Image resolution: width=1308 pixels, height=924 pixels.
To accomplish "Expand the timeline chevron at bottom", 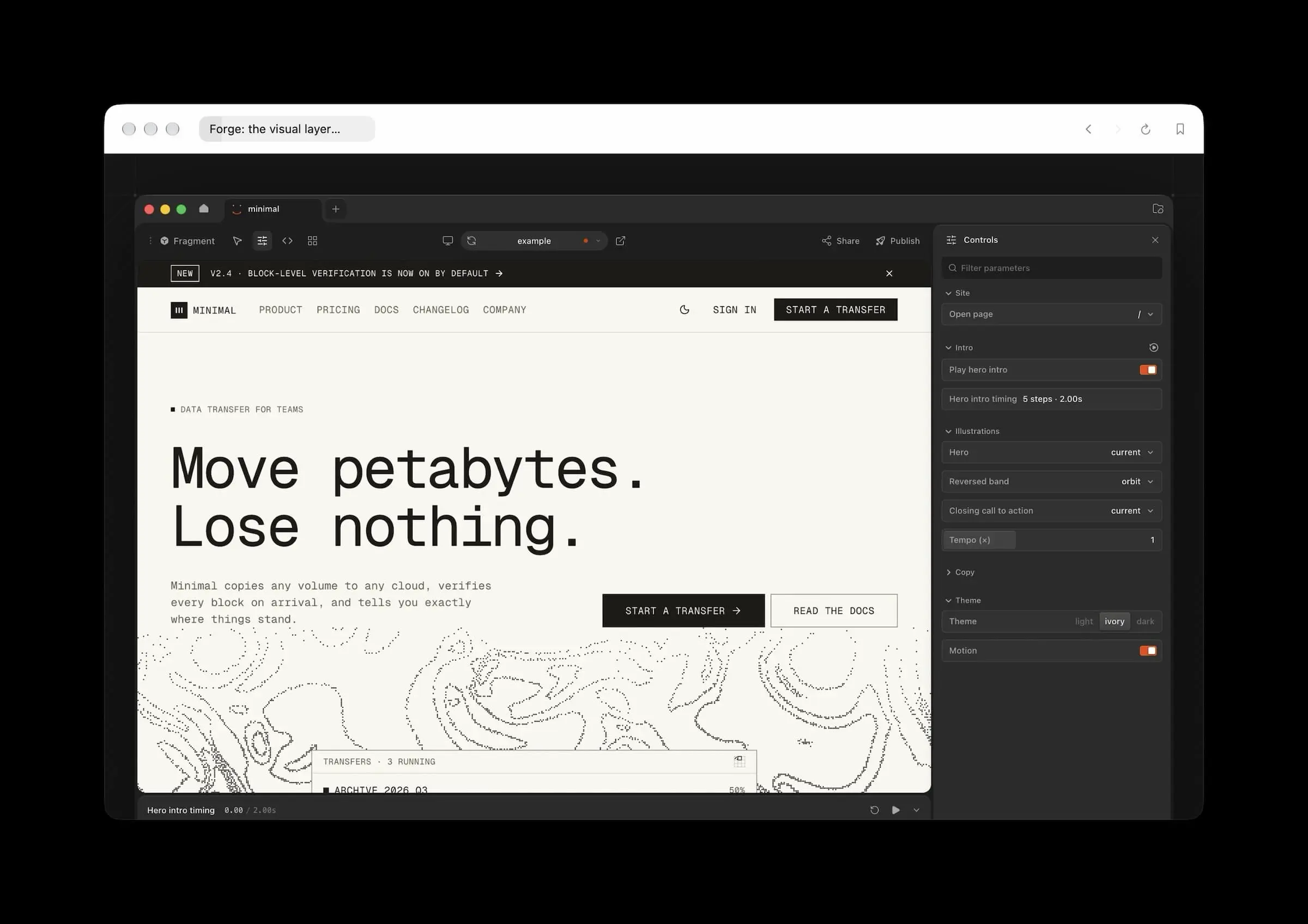I will pos(916,810).
